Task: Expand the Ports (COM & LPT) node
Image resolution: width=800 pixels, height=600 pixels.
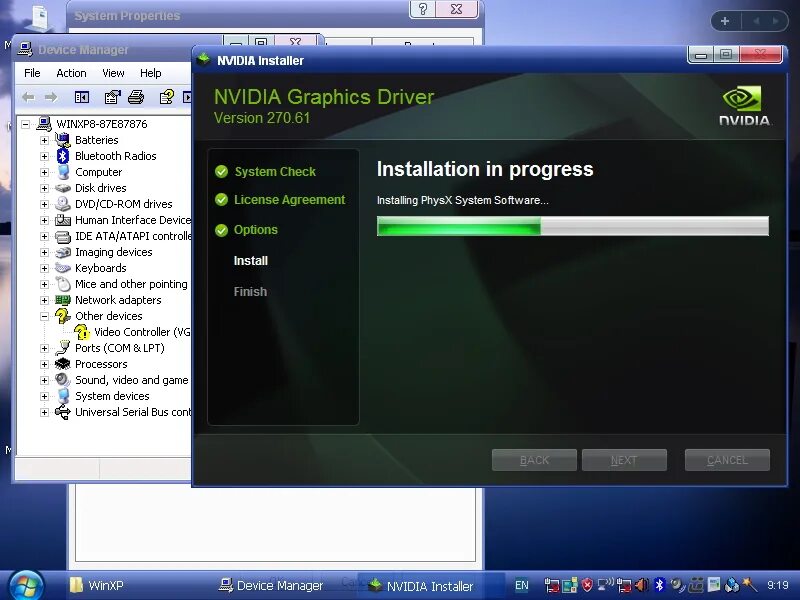Action: pos(44,348)
